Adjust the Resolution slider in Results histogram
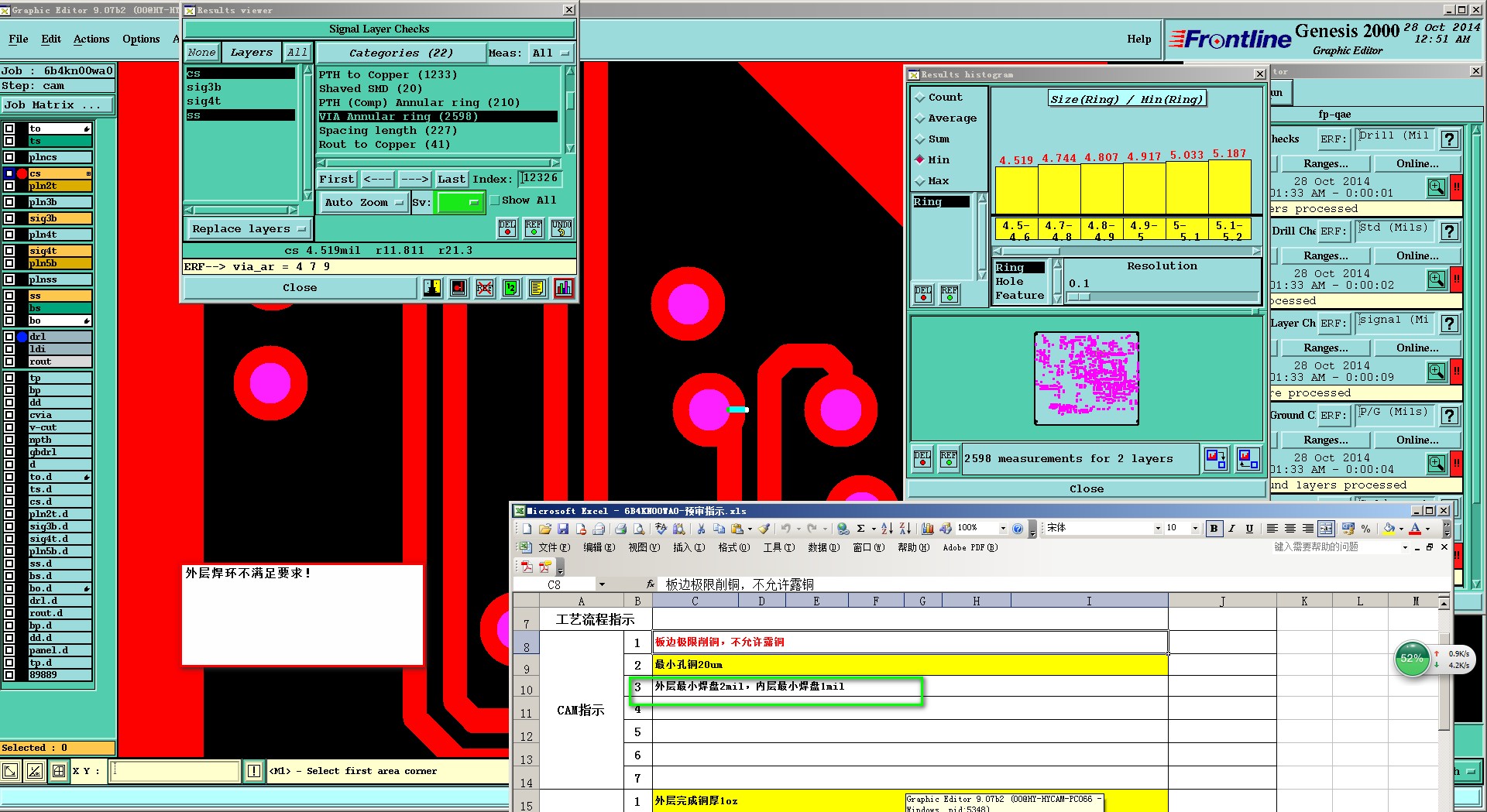The image size is (1487, 812). coord(1078,297)
